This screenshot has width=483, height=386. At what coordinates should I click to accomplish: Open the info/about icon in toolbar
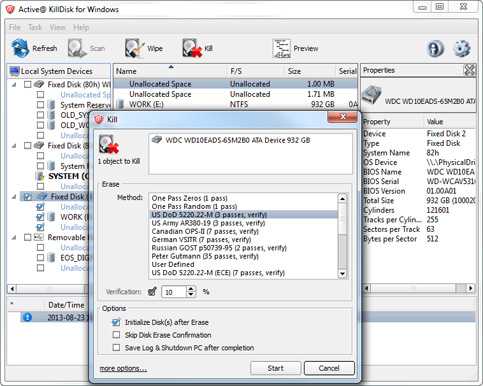(435, 49)
